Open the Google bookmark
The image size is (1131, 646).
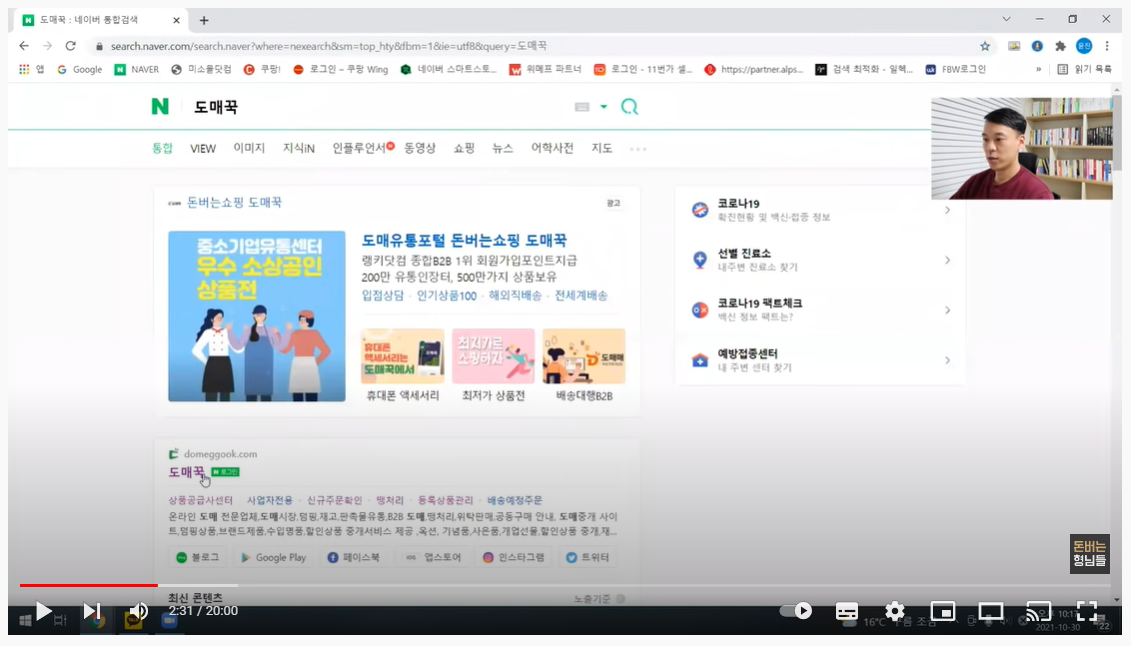tap(80, 69)
